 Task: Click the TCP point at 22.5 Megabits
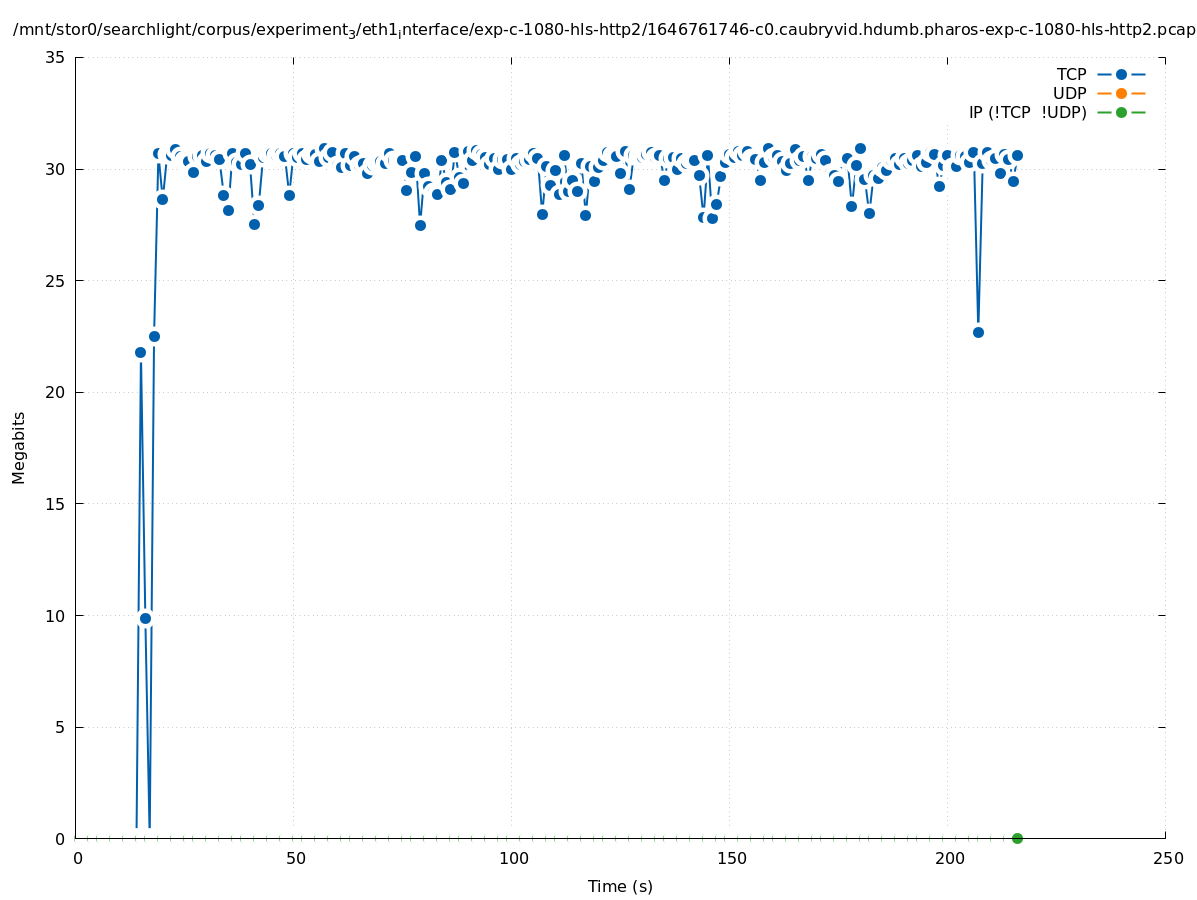tap(154, 336)
